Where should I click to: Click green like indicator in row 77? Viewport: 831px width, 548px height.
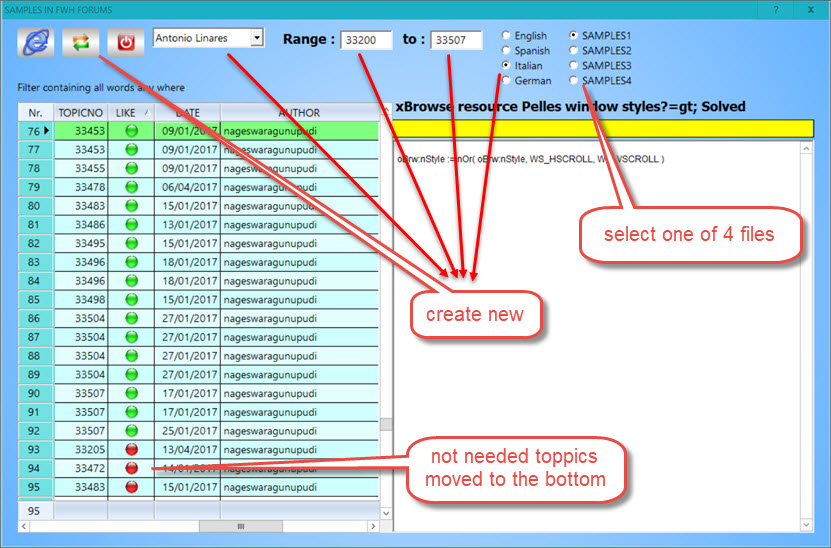click(x=131, y=149)
